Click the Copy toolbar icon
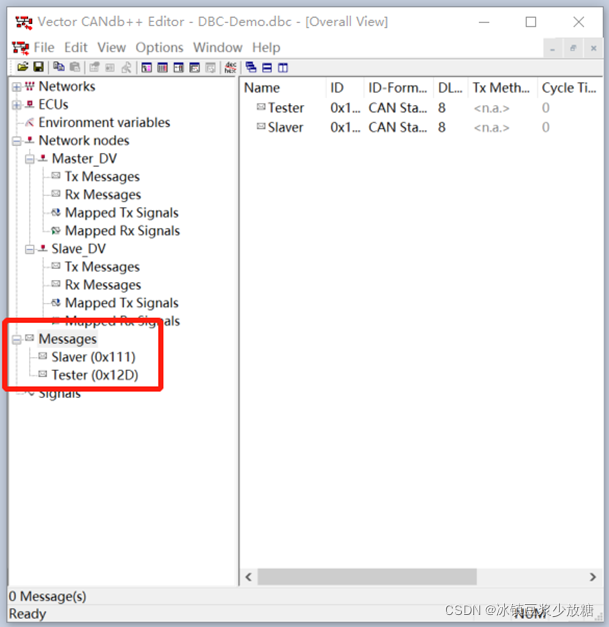Image resolution: width=609 pixels, height=627 pixels. tap(59, 67)
